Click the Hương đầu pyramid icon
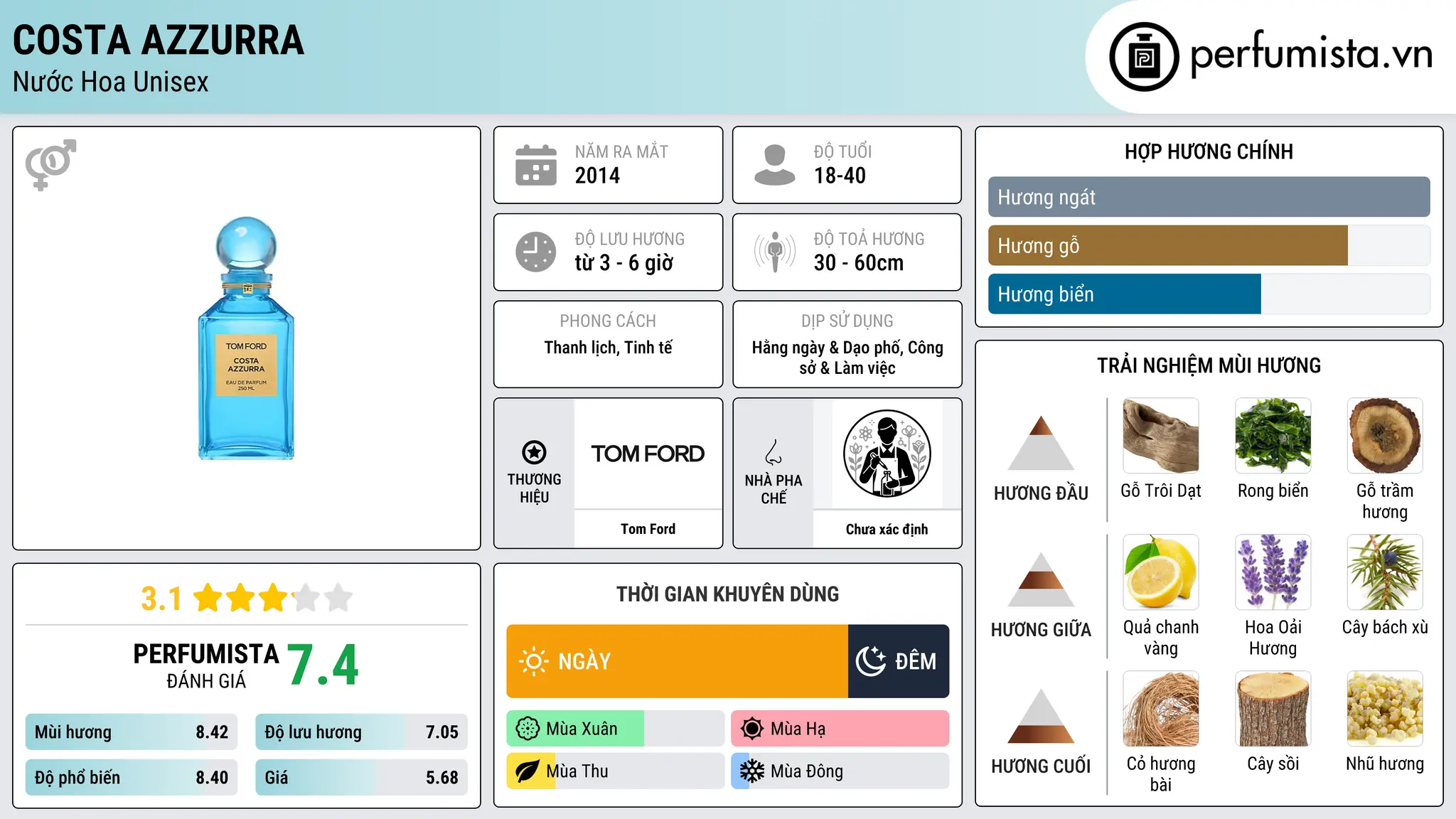The width and height of the screenshot is (1456, 819). [x=1041, y=443]
